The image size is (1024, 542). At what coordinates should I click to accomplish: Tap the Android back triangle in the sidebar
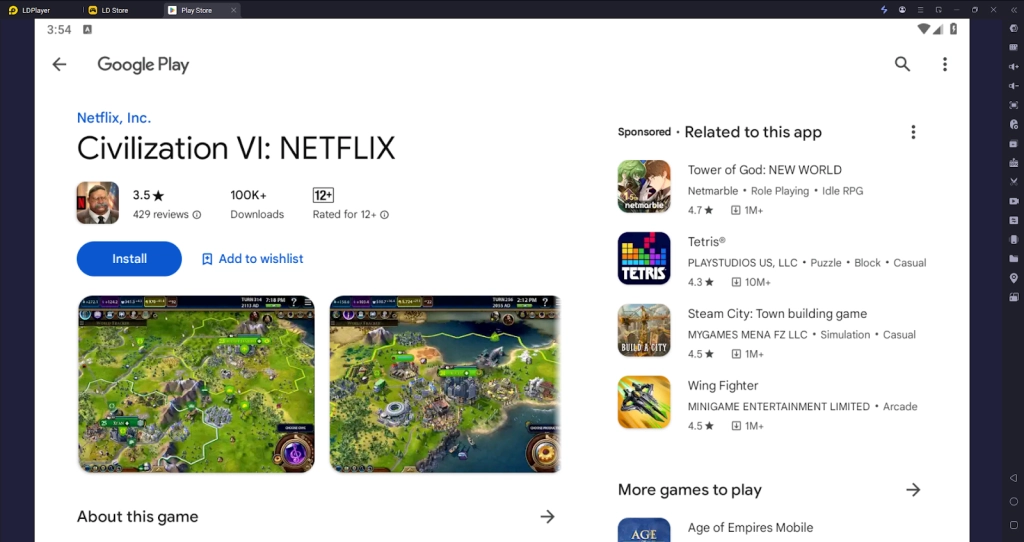[x=1014, y=478]
